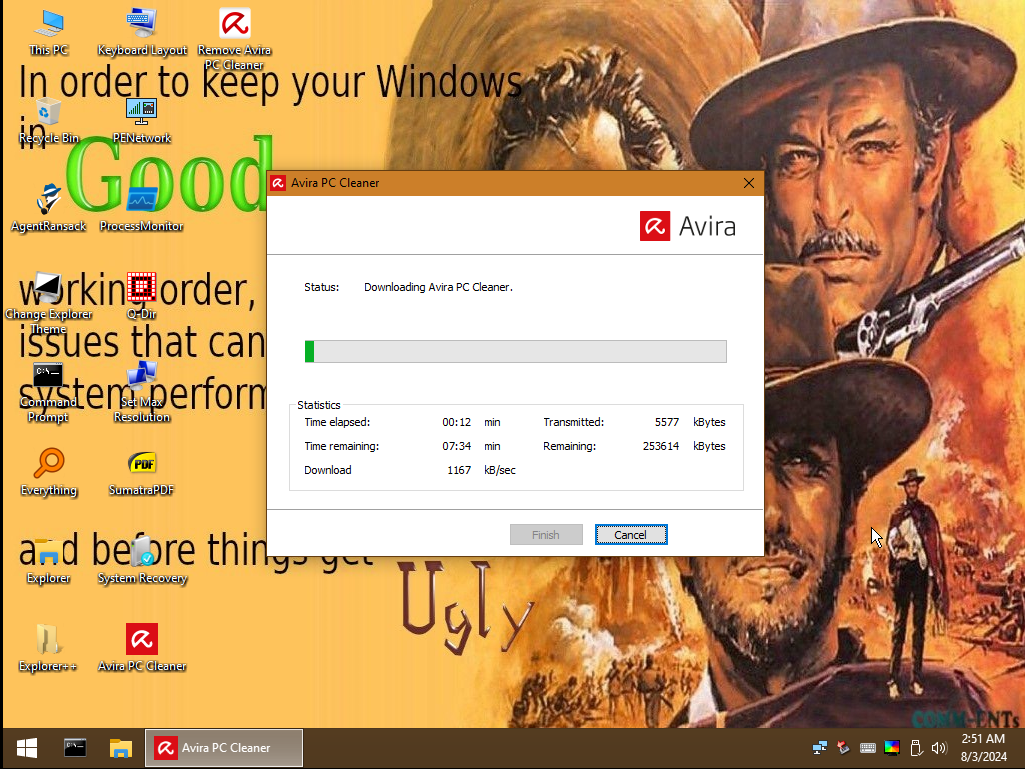Select the Recycle Bin icon
The image size is (1025, 769).
pos(48,121)
